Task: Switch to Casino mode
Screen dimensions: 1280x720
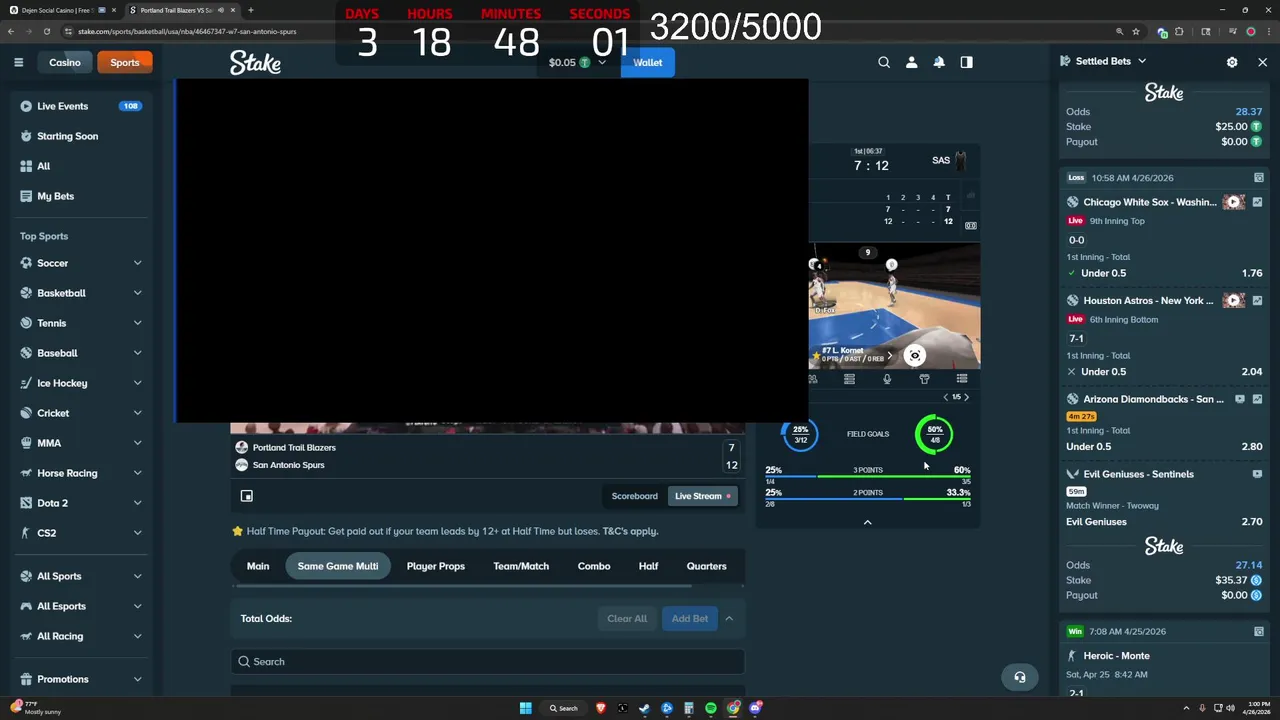Action: pos(65,62)
